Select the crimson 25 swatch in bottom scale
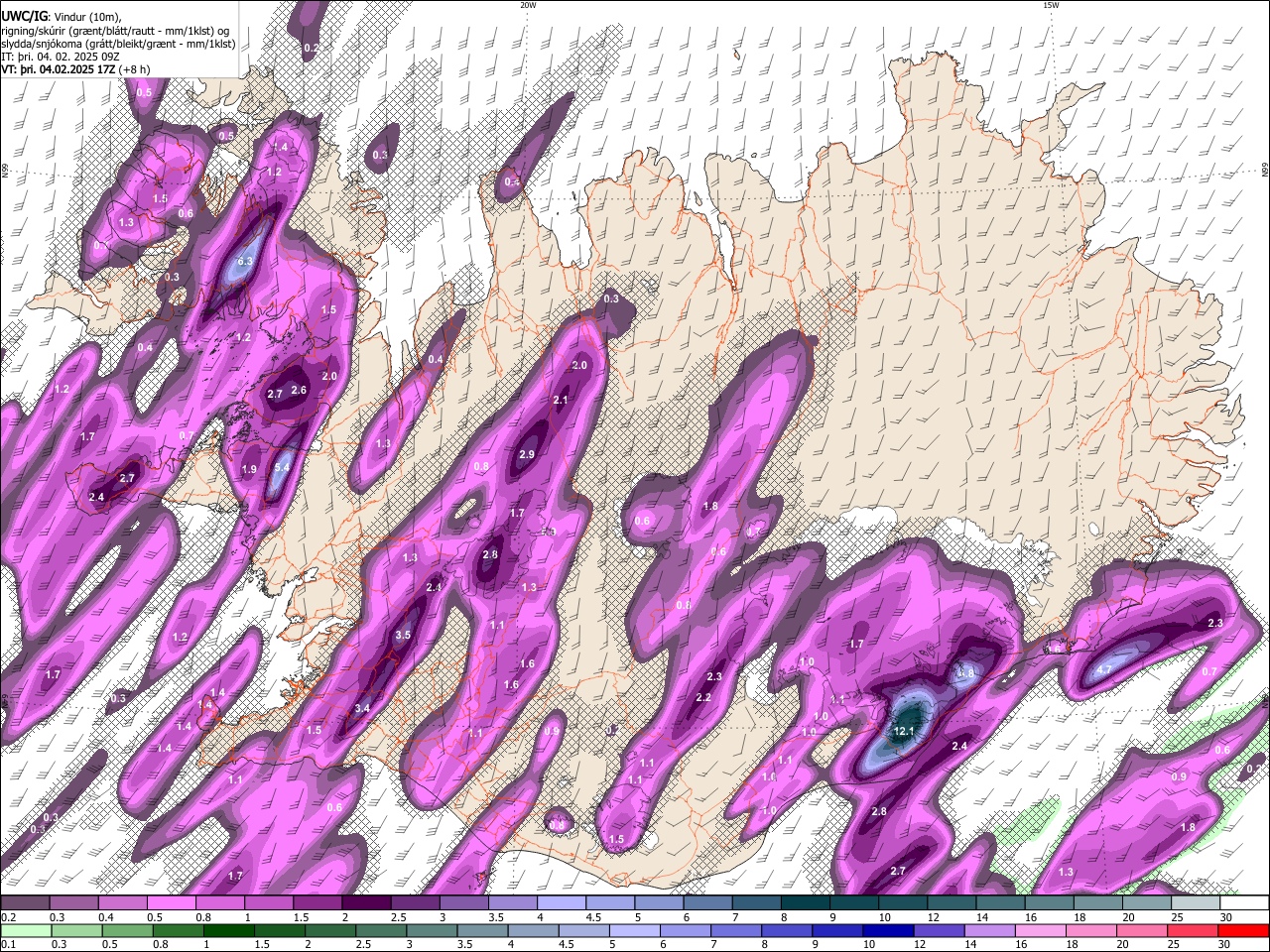The height and width of the screenshot is (952, 1270). (x=1191, y=930)
